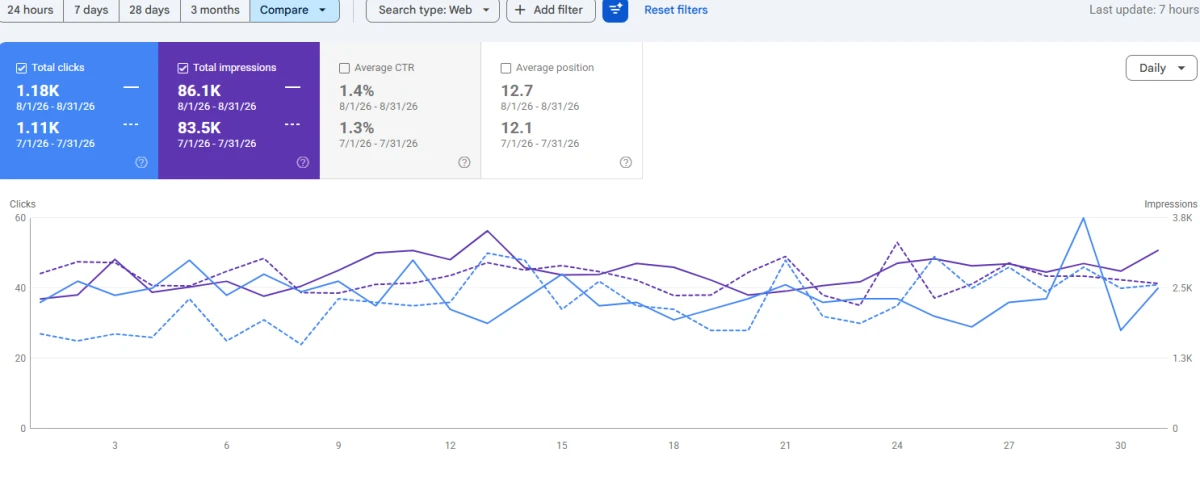The image size is (1200, 478).
Task: Click the Add filter button
Action: pyautogui.click(x=551, y=10)
